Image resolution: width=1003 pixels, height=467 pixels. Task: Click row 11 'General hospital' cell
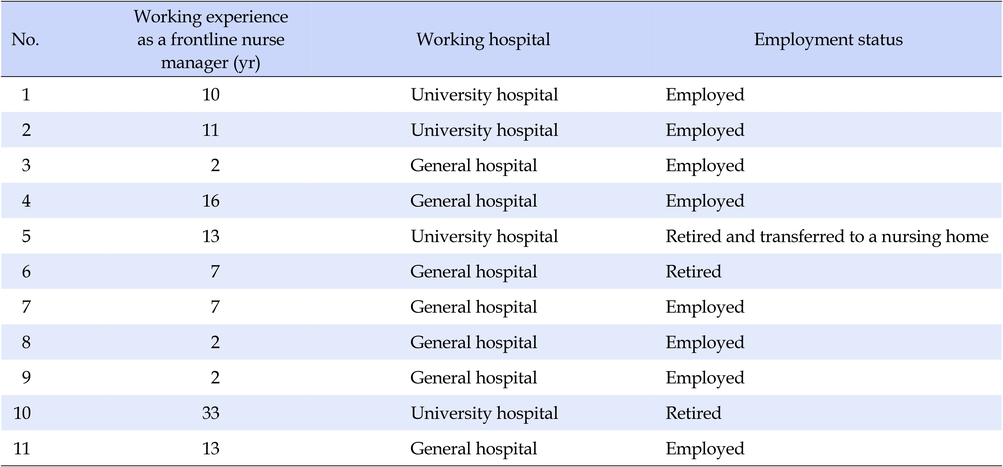pyautogui.click(x=473, y=448)
